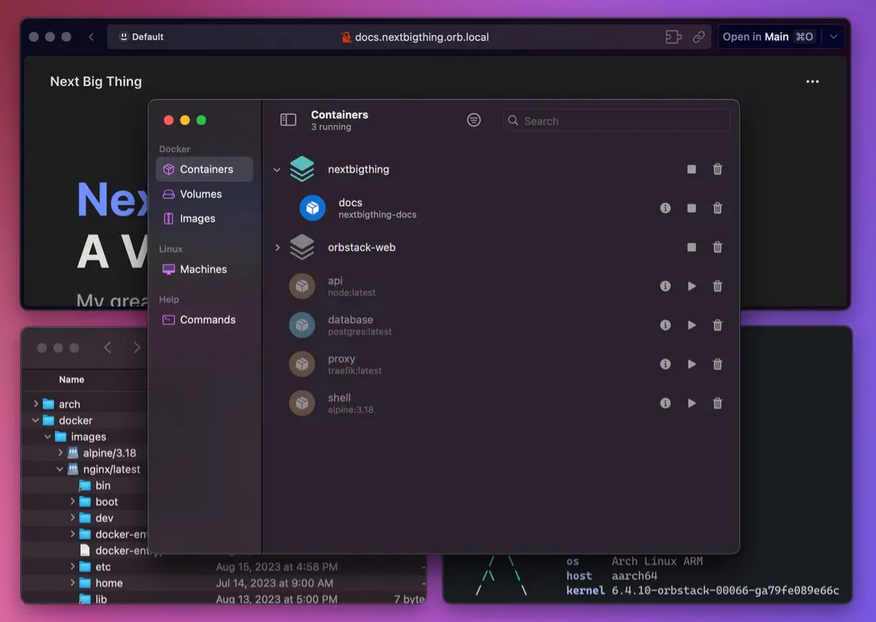Open the Volumes section
The width and height of the screenshot is (876, 622).
point(200,194)
